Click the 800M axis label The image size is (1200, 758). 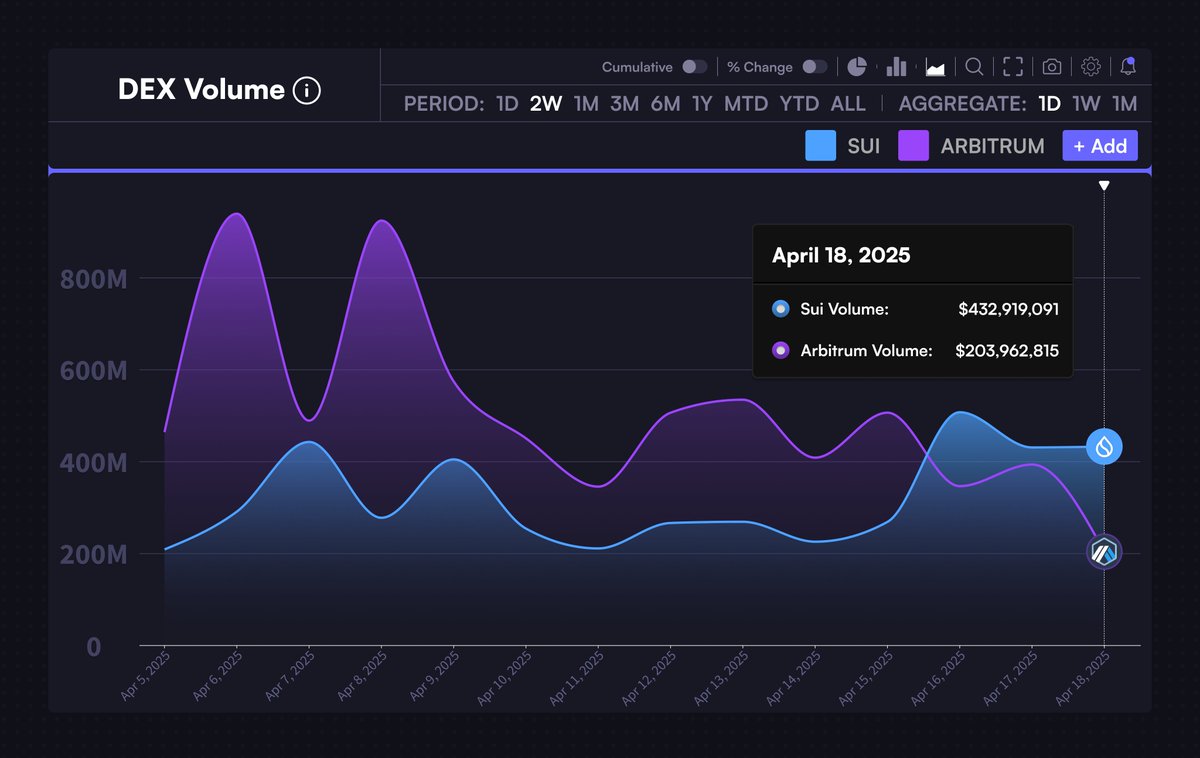(94, 279)
